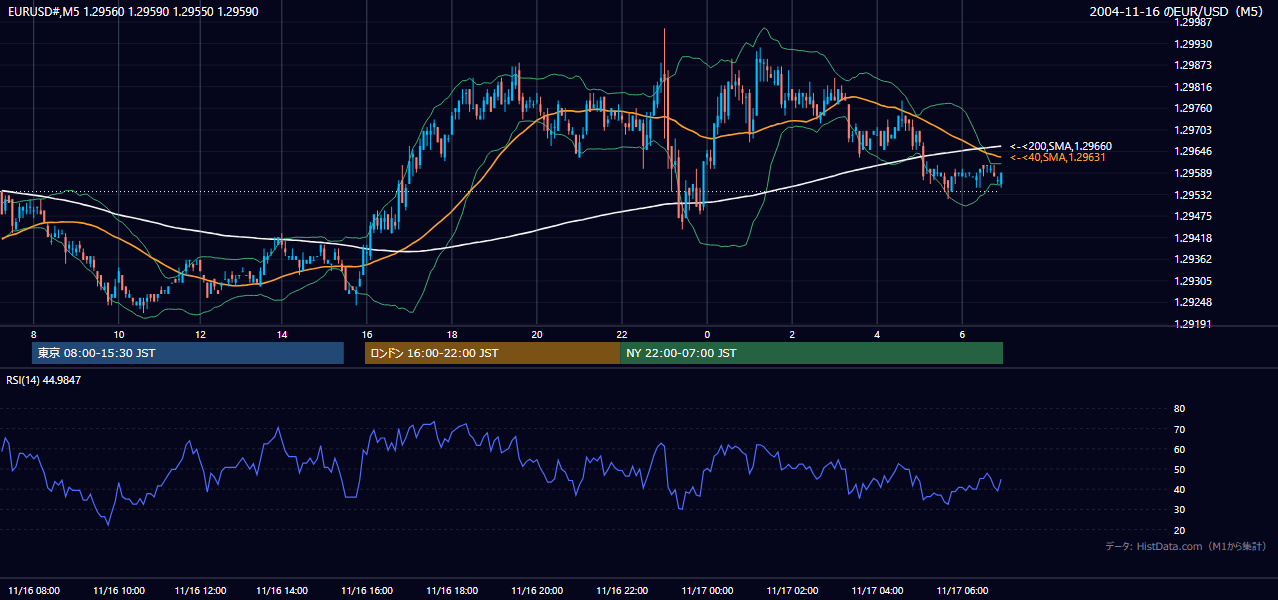The height and width of the screenshot is (600, 1278).
Task: Click price axis value 1.29475
Action: [1194, 216]
